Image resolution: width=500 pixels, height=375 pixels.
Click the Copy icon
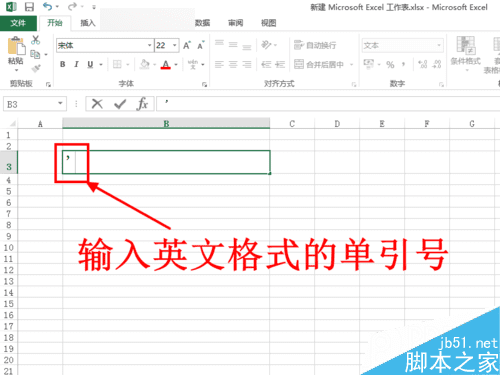click(35, 54)
